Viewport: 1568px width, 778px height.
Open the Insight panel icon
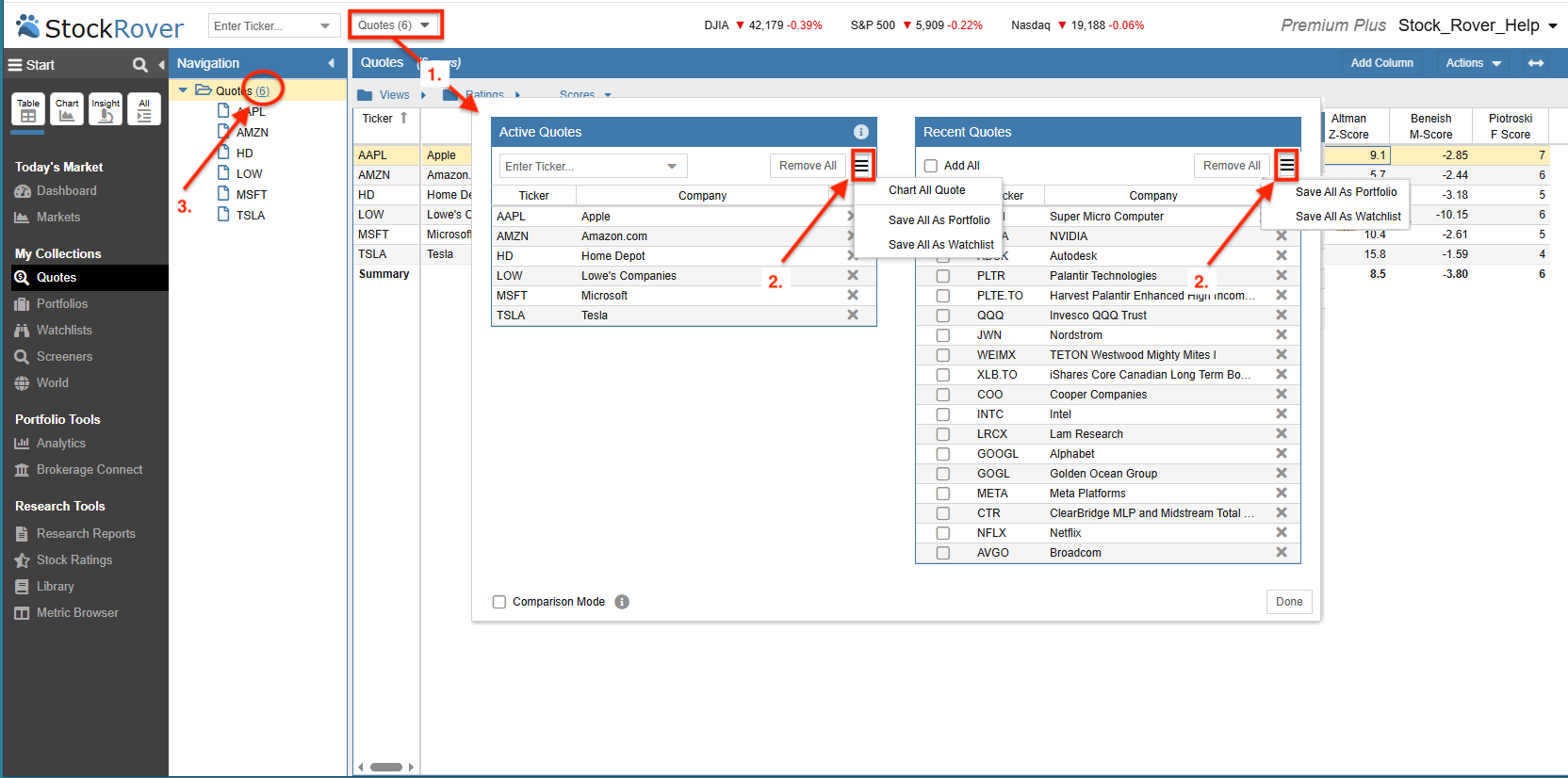(x=106, y=109)
